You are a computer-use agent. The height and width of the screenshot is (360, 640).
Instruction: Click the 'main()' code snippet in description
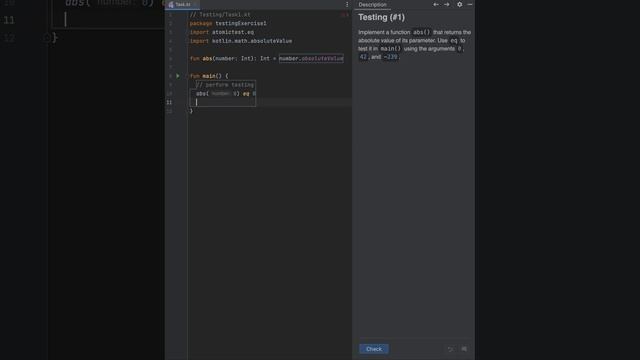point(391,49)
